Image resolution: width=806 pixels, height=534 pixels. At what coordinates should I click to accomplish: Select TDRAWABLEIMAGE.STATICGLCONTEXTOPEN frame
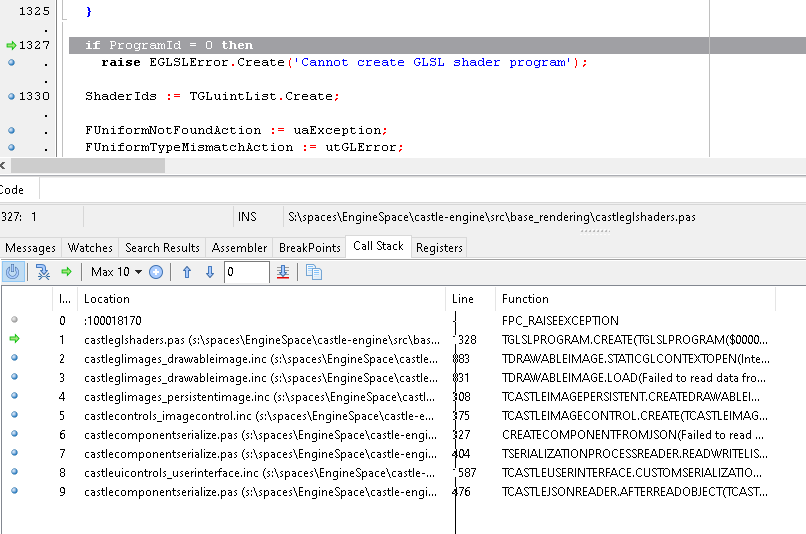click(389, 359)
